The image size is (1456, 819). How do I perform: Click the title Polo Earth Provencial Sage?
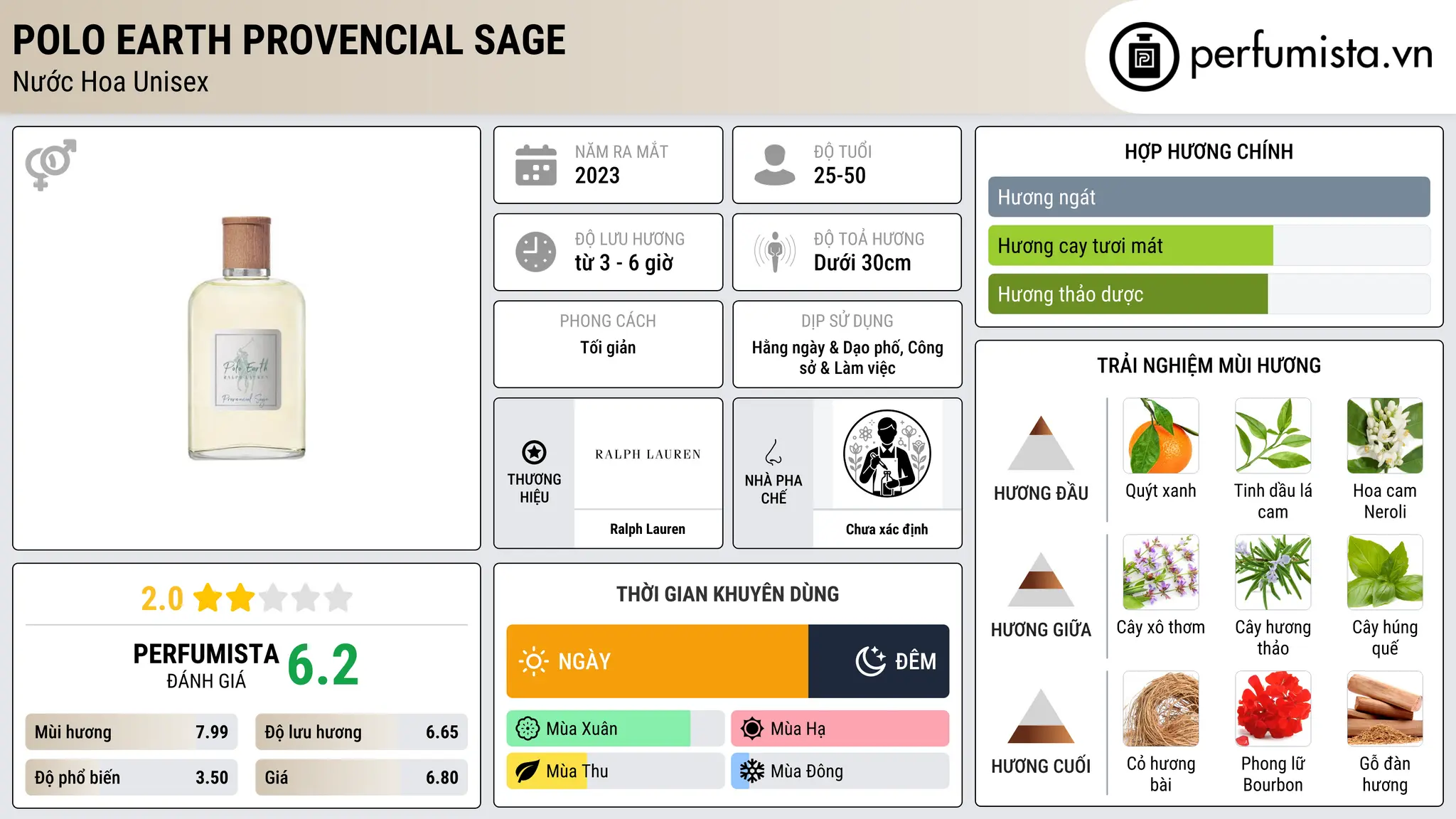click(x=289, y=40)
